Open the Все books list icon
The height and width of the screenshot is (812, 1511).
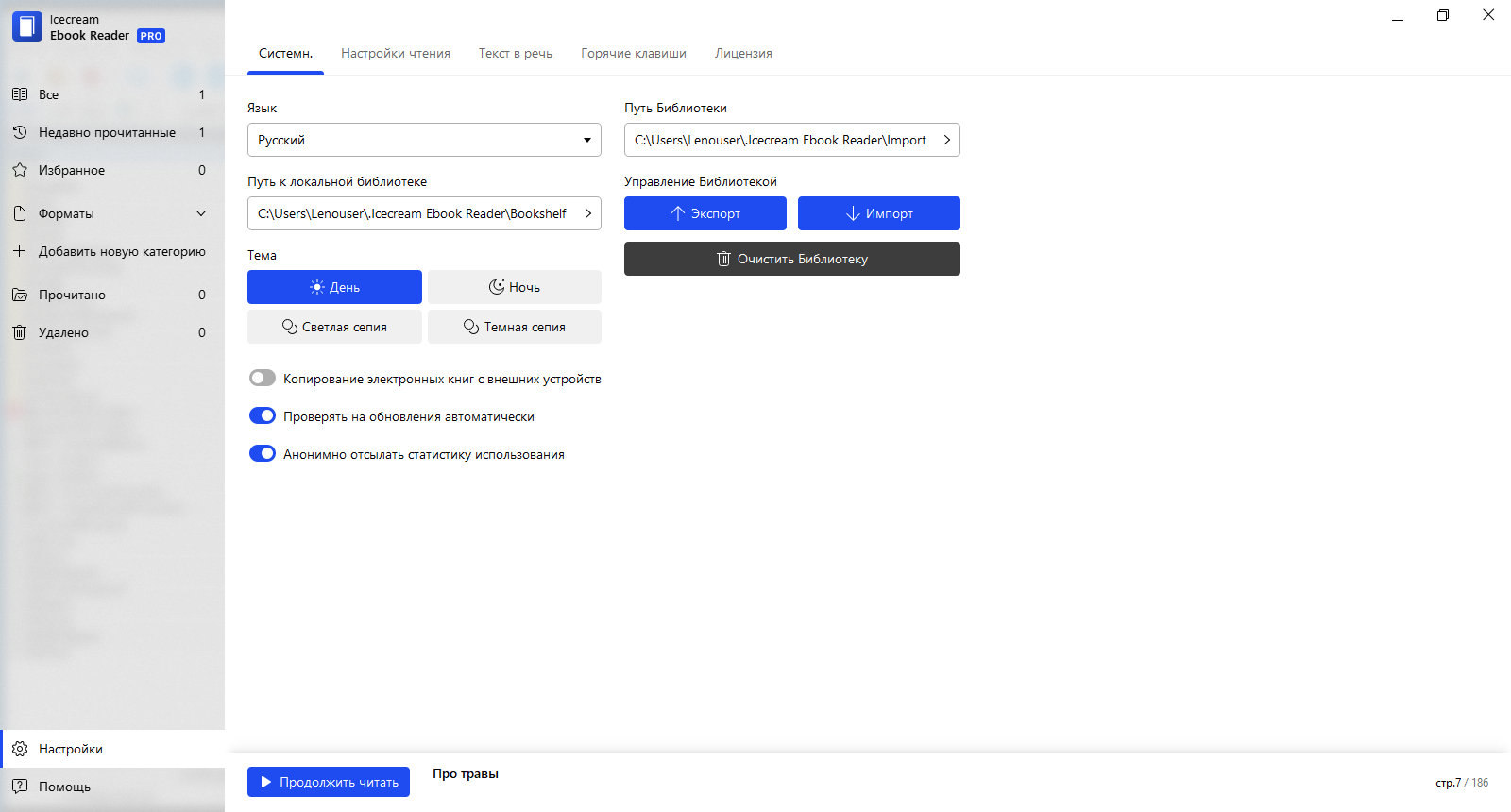coord(20,94)
